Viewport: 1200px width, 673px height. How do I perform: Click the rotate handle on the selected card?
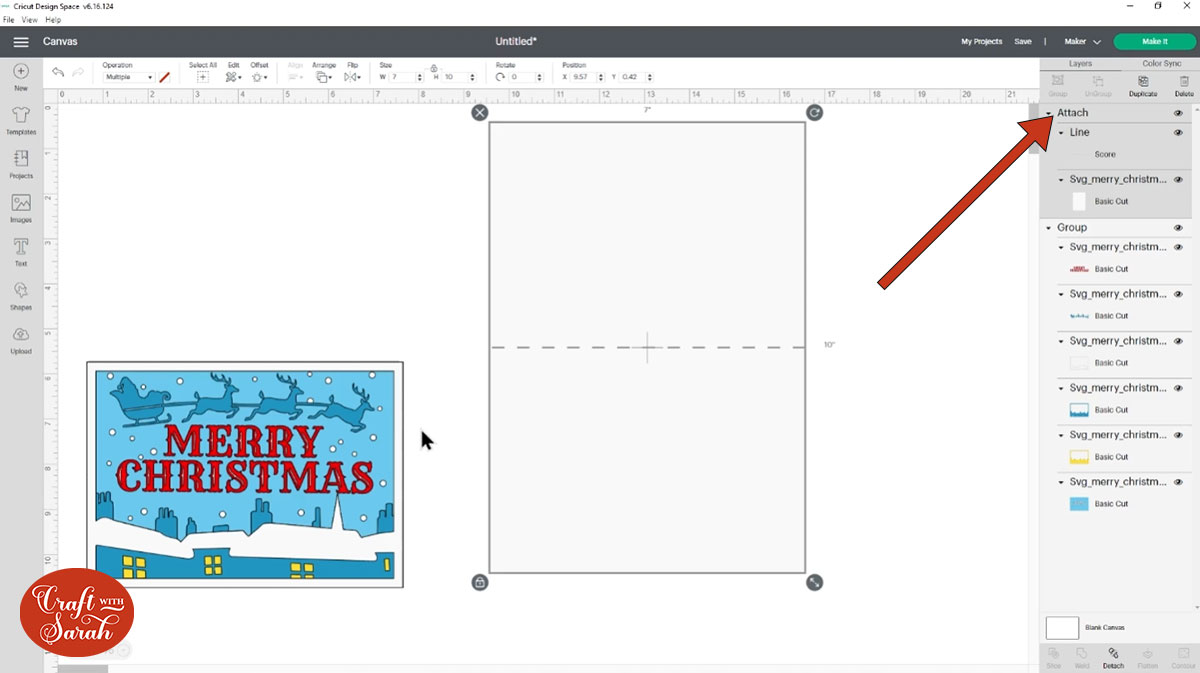[x=814, y=112]
